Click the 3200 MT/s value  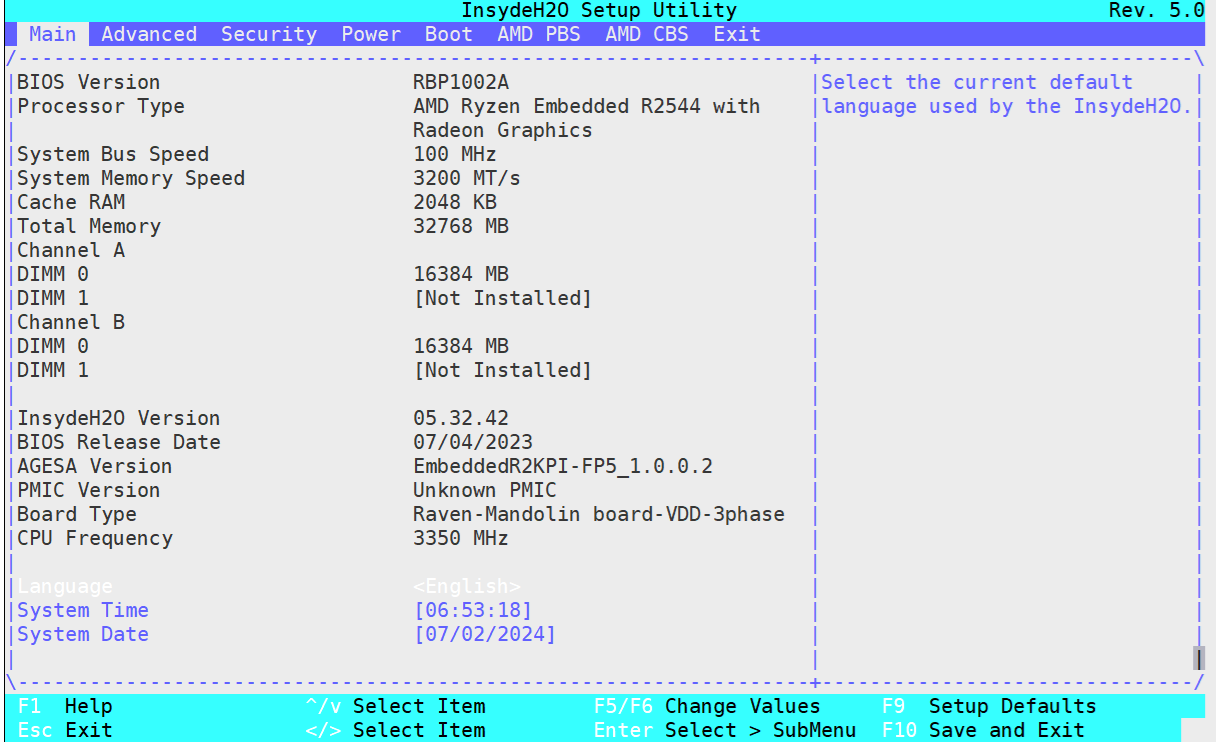pos(467,178)
